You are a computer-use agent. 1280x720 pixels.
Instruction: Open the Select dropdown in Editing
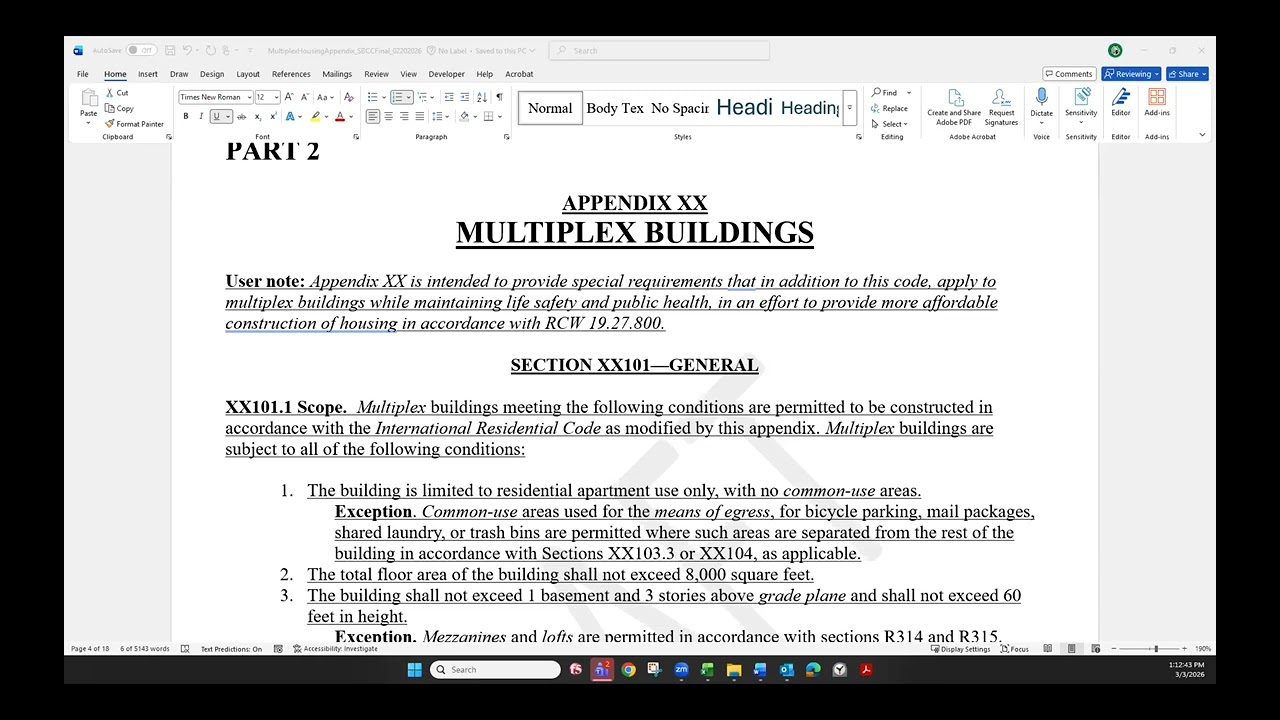(x=889, y=124)
